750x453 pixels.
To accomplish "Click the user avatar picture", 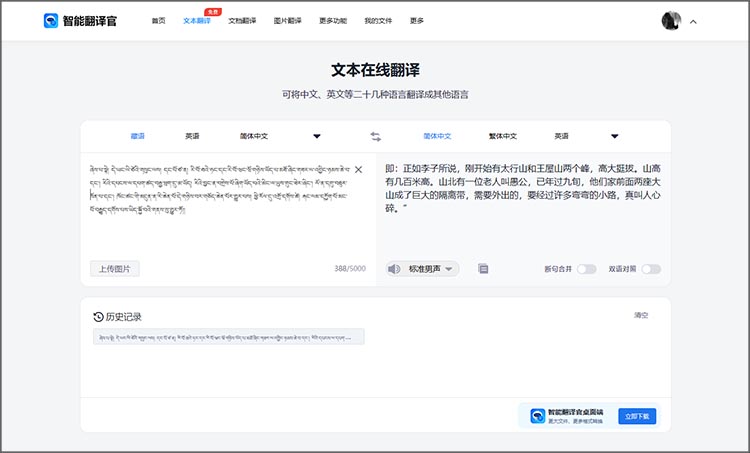I will pos(671,21).
